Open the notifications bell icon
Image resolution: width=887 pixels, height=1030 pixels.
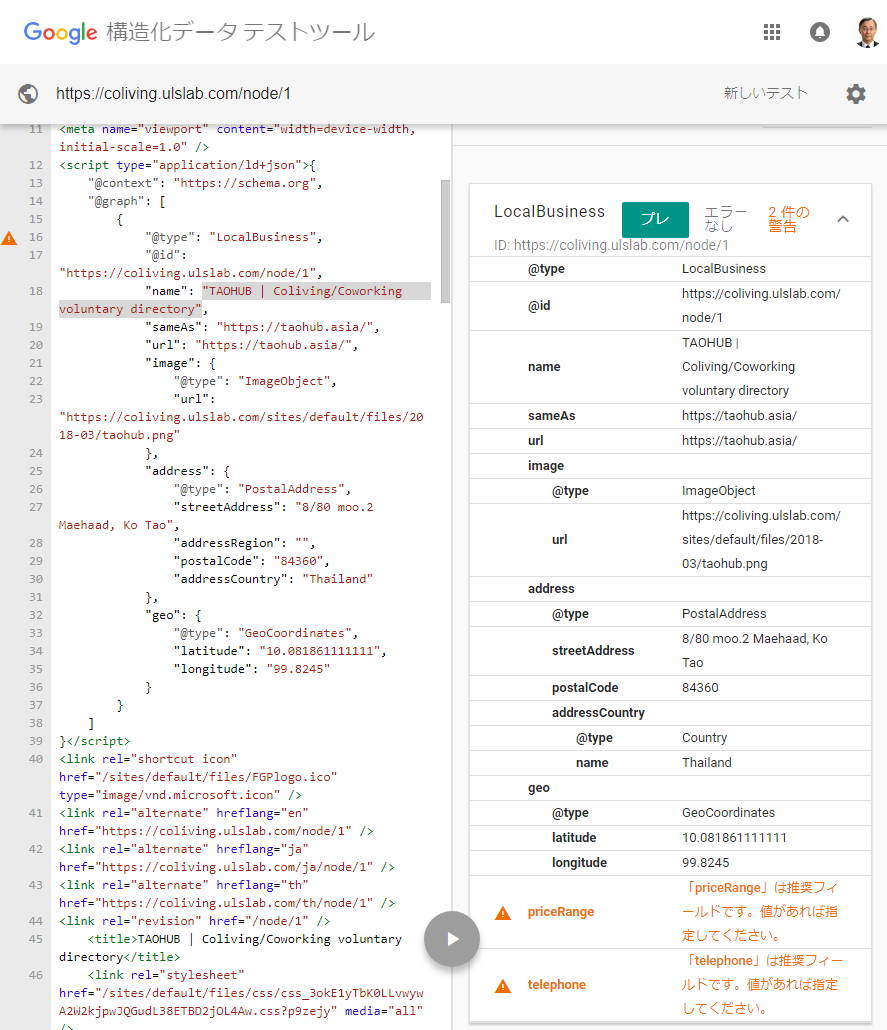819,32
